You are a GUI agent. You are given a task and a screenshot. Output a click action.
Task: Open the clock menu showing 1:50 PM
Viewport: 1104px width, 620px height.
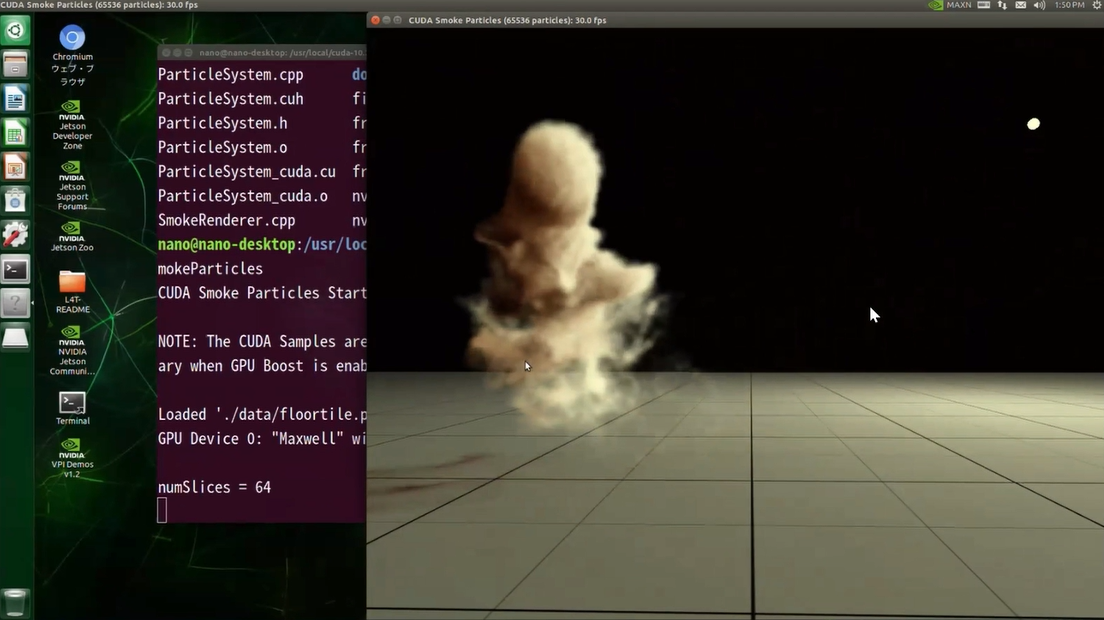click(x=1069, y=5)
